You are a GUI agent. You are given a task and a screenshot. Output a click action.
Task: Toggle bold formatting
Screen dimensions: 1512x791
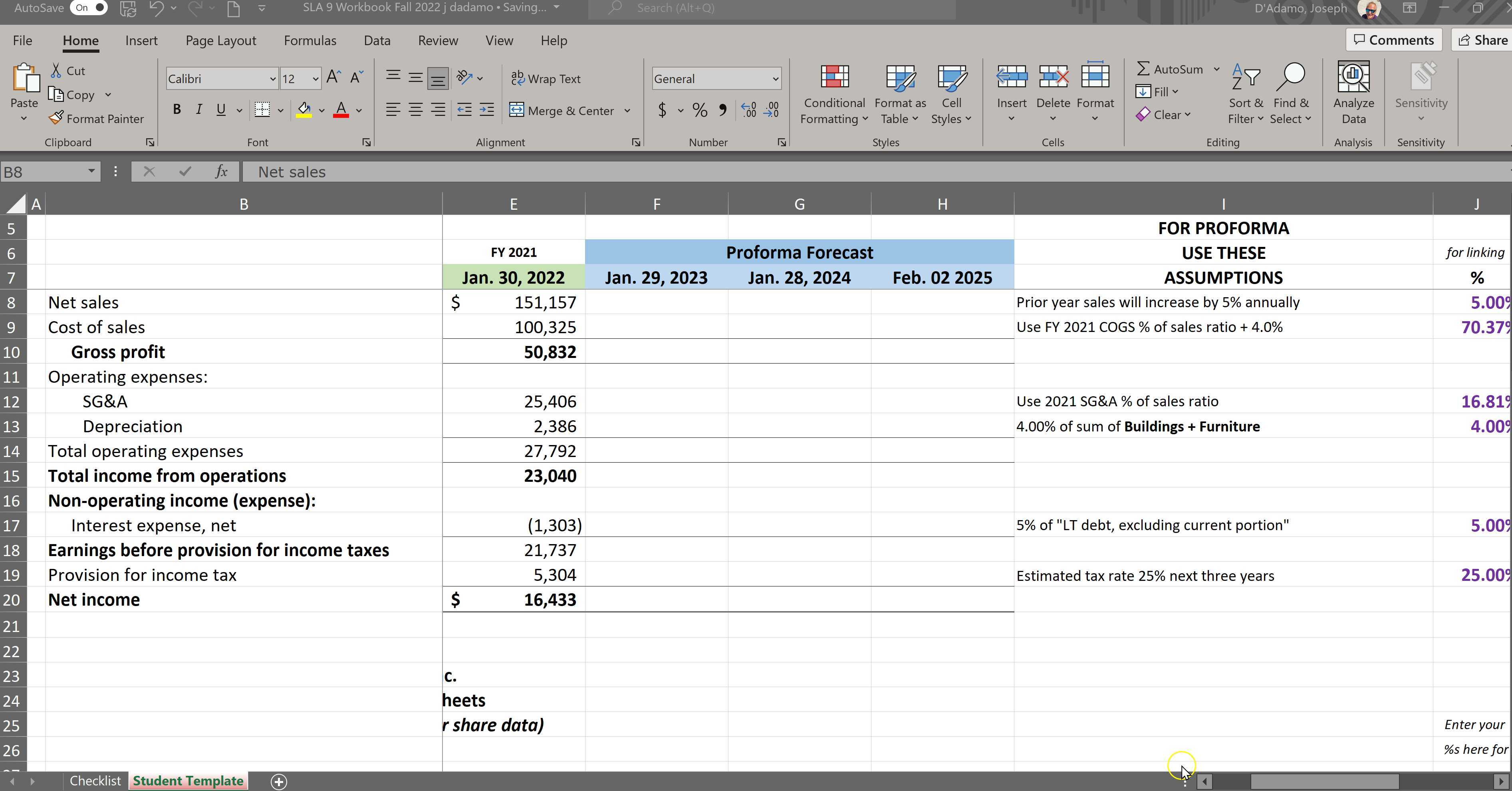click(x=177, y=109)
